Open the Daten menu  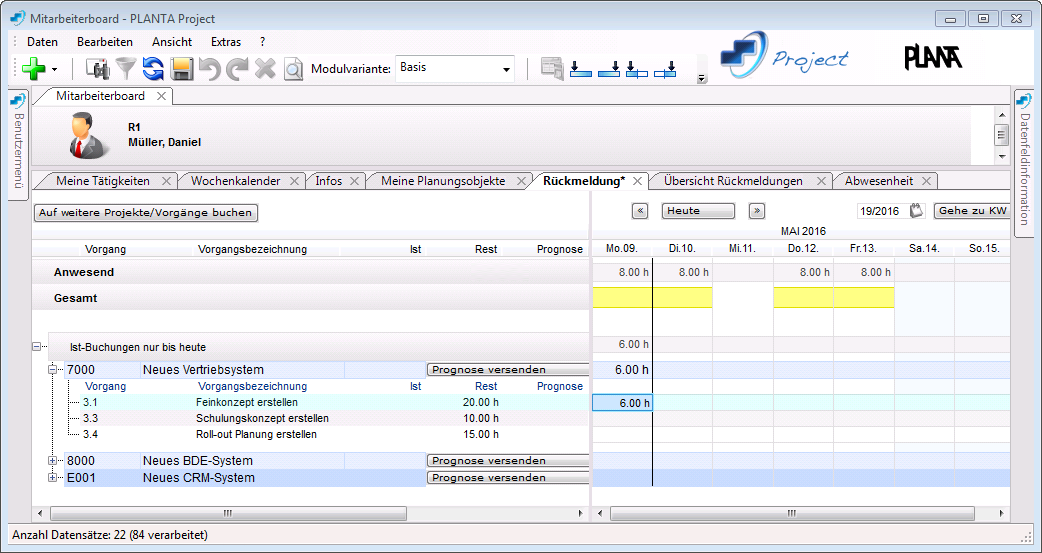43,42
